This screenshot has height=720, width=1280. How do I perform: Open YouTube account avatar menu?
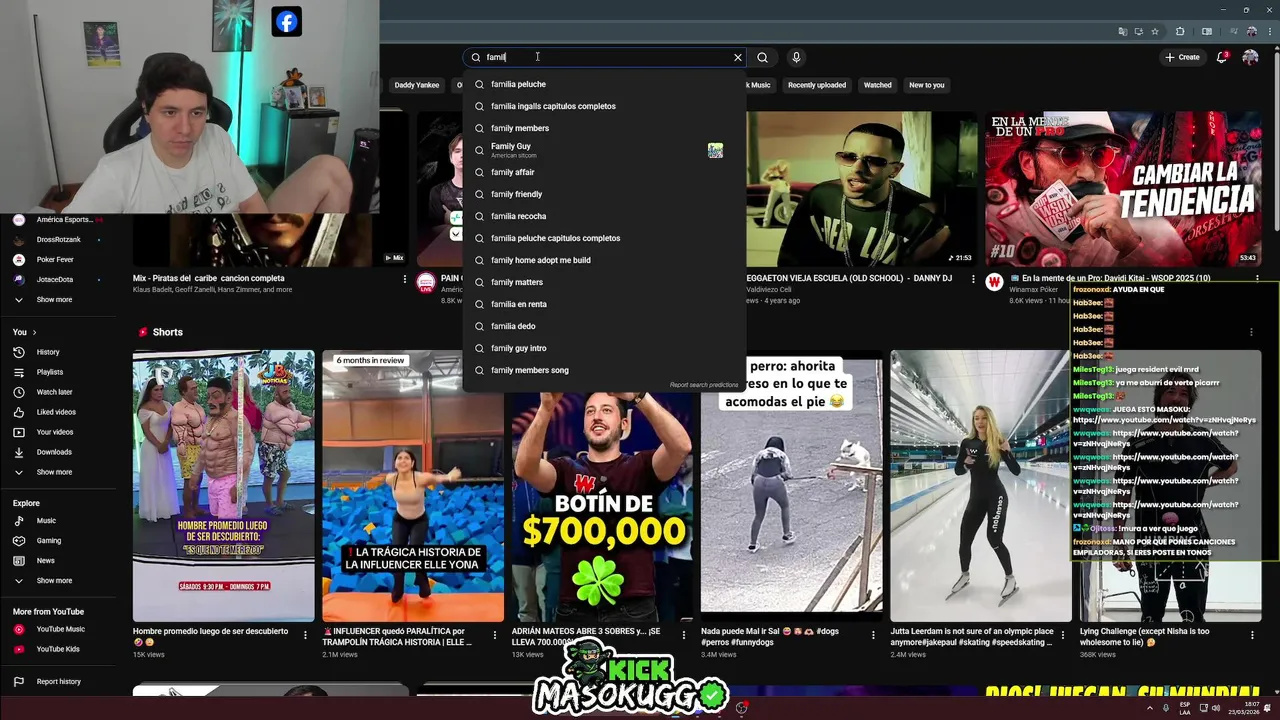pyautogui.click(x=1250, y=57)
